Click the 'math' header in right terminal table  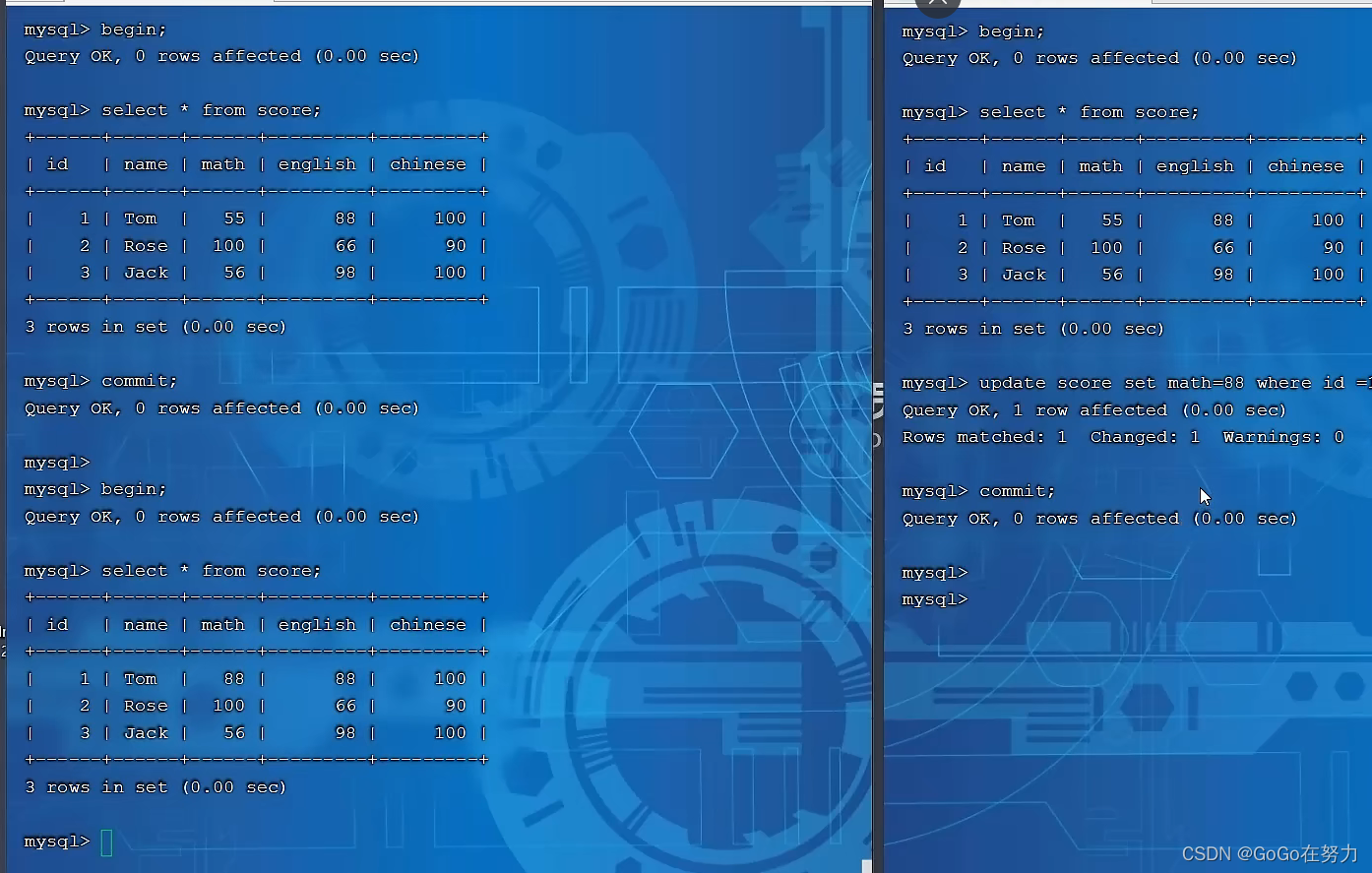coord(1100,166)
